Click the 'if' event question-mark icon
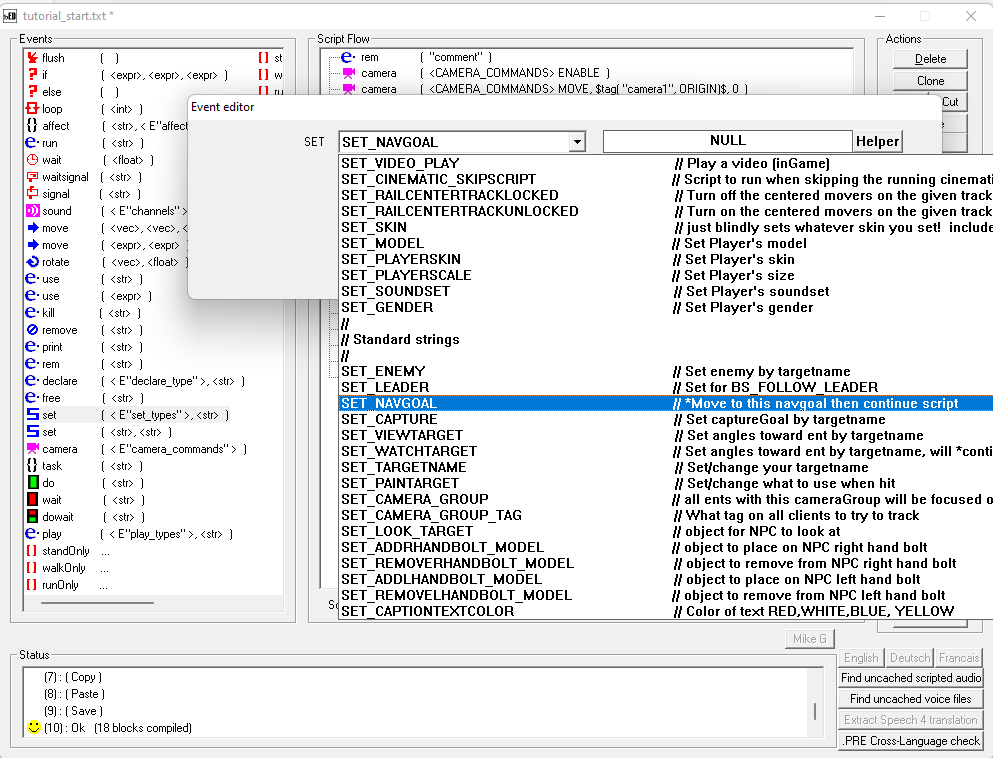The height and width of the screenshot is (758, 993). tap(32, 75)
